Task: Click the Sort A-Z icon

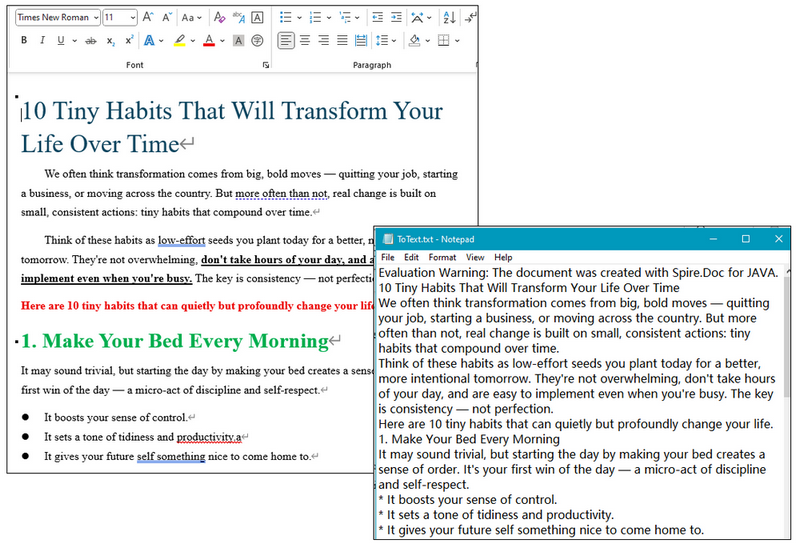Action: click(x=449, y=17)
